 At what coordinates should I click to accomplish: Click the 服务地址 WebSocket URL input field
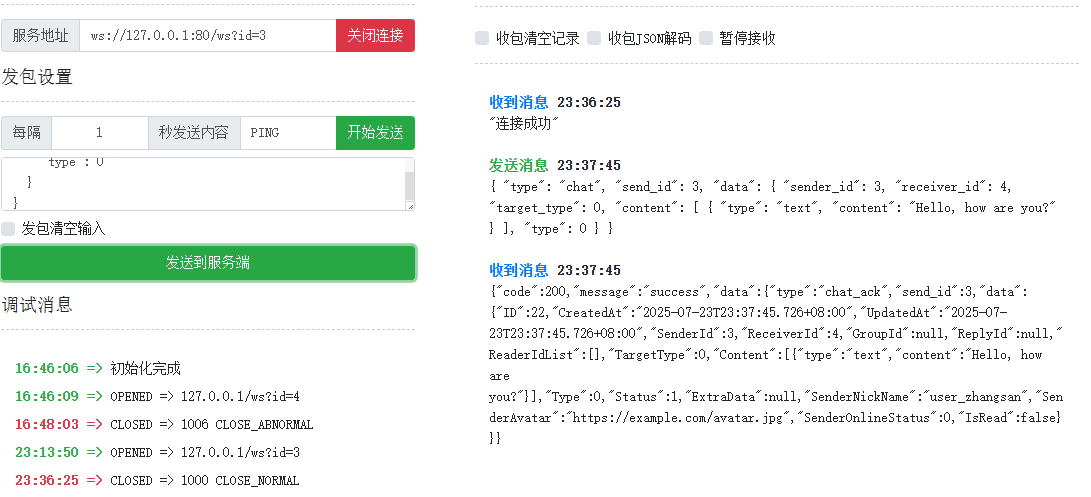(207, 36)
